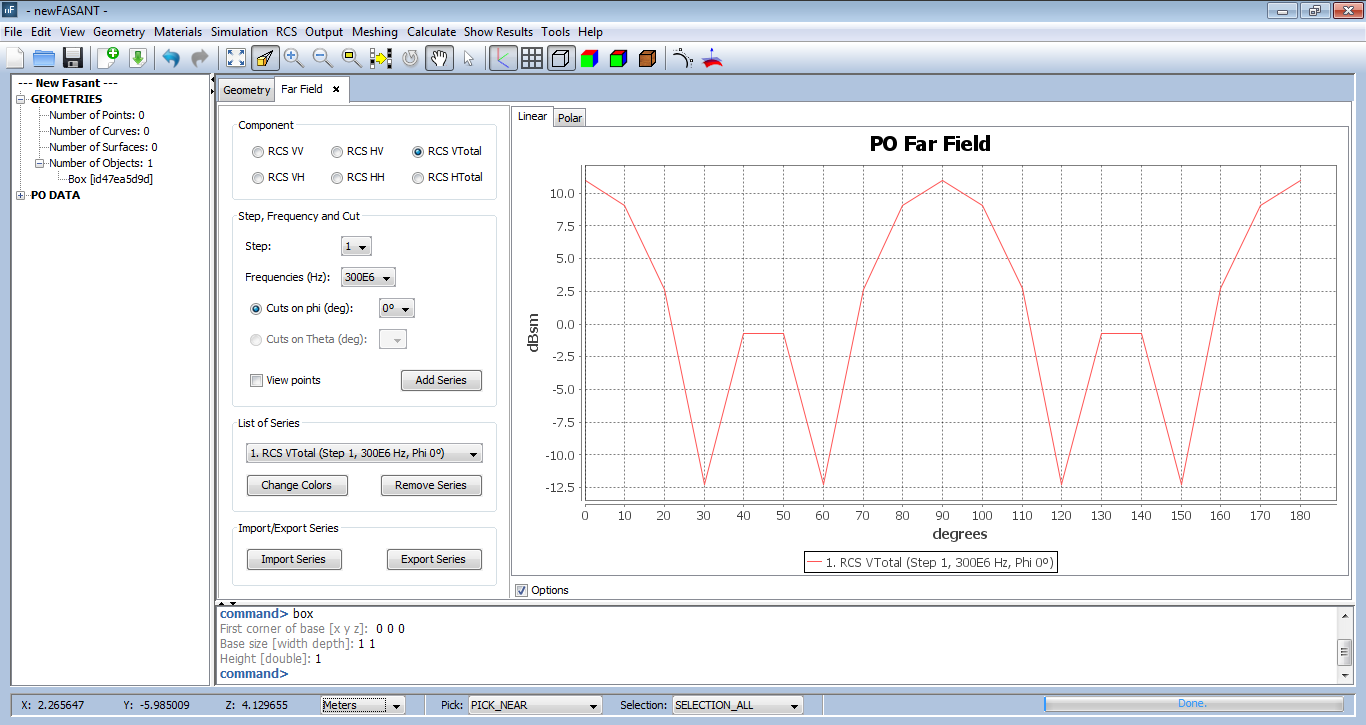Click the Undo arrow icon

pos(171,58)
